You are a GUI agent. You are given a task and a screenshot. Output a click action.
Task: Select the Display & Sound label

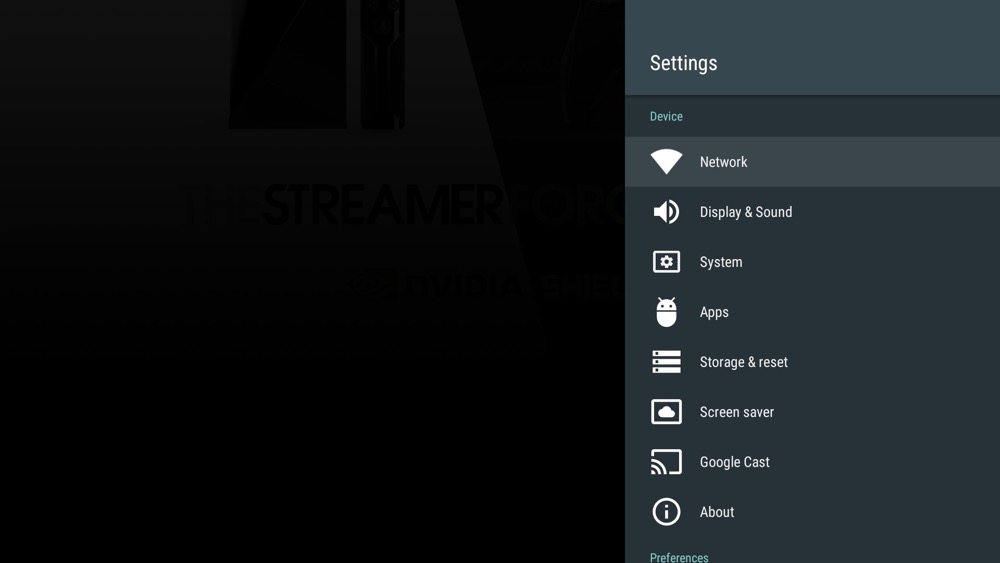point(745,212)
